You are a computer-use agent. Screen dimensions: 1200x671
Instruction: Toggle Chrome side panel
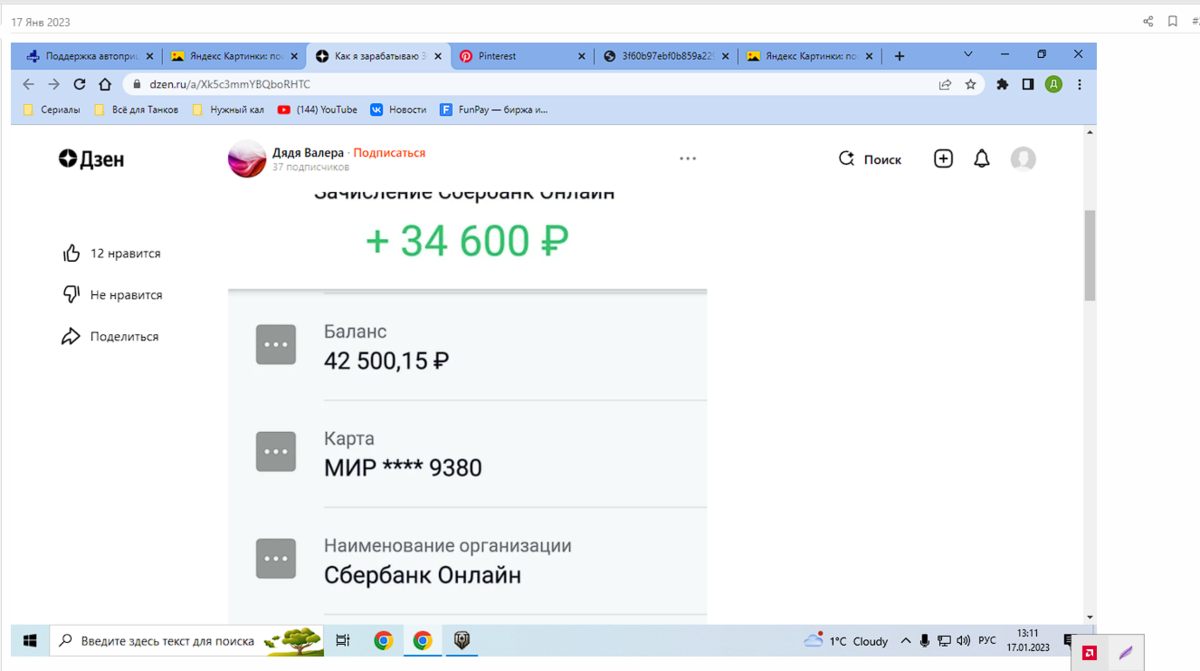tap(1027, 85)
